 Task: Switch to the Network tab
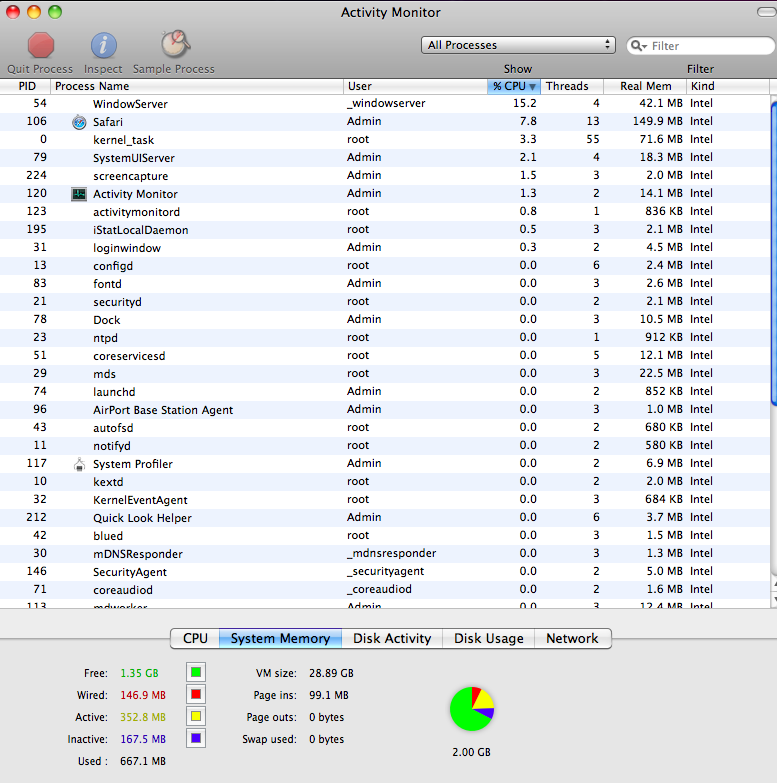pos(572,638)
